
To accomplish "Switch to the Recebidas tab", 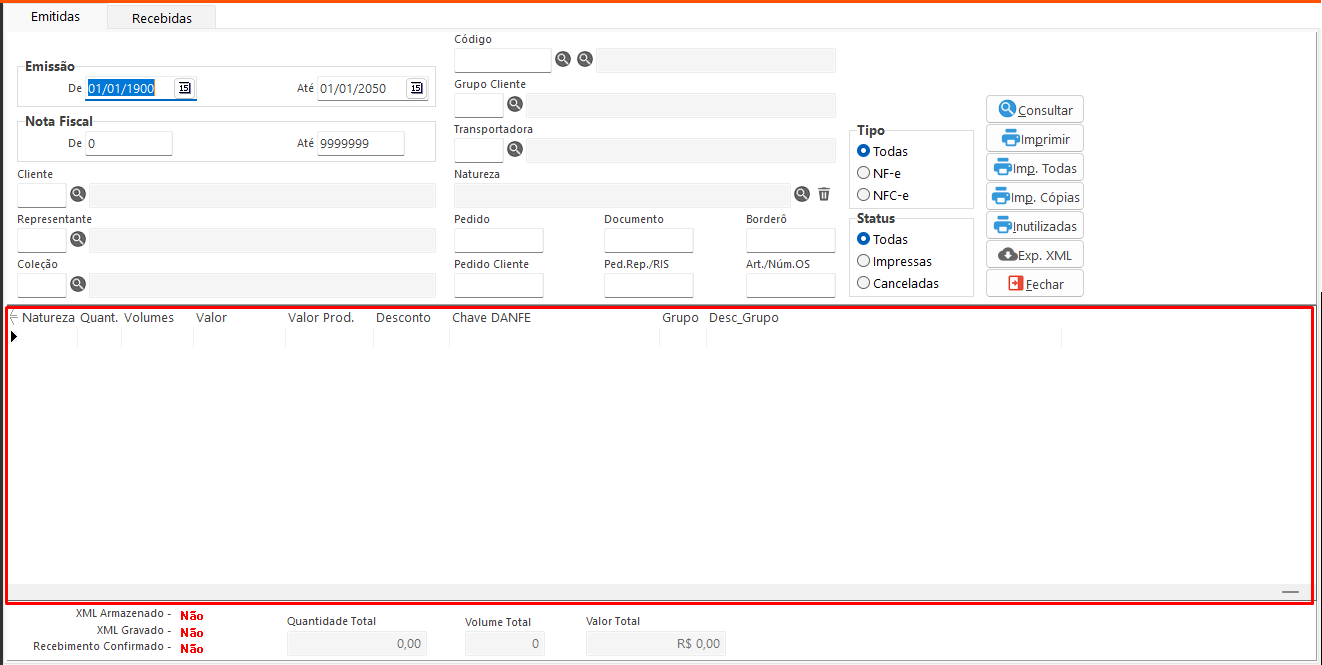I will pos(161,18).
